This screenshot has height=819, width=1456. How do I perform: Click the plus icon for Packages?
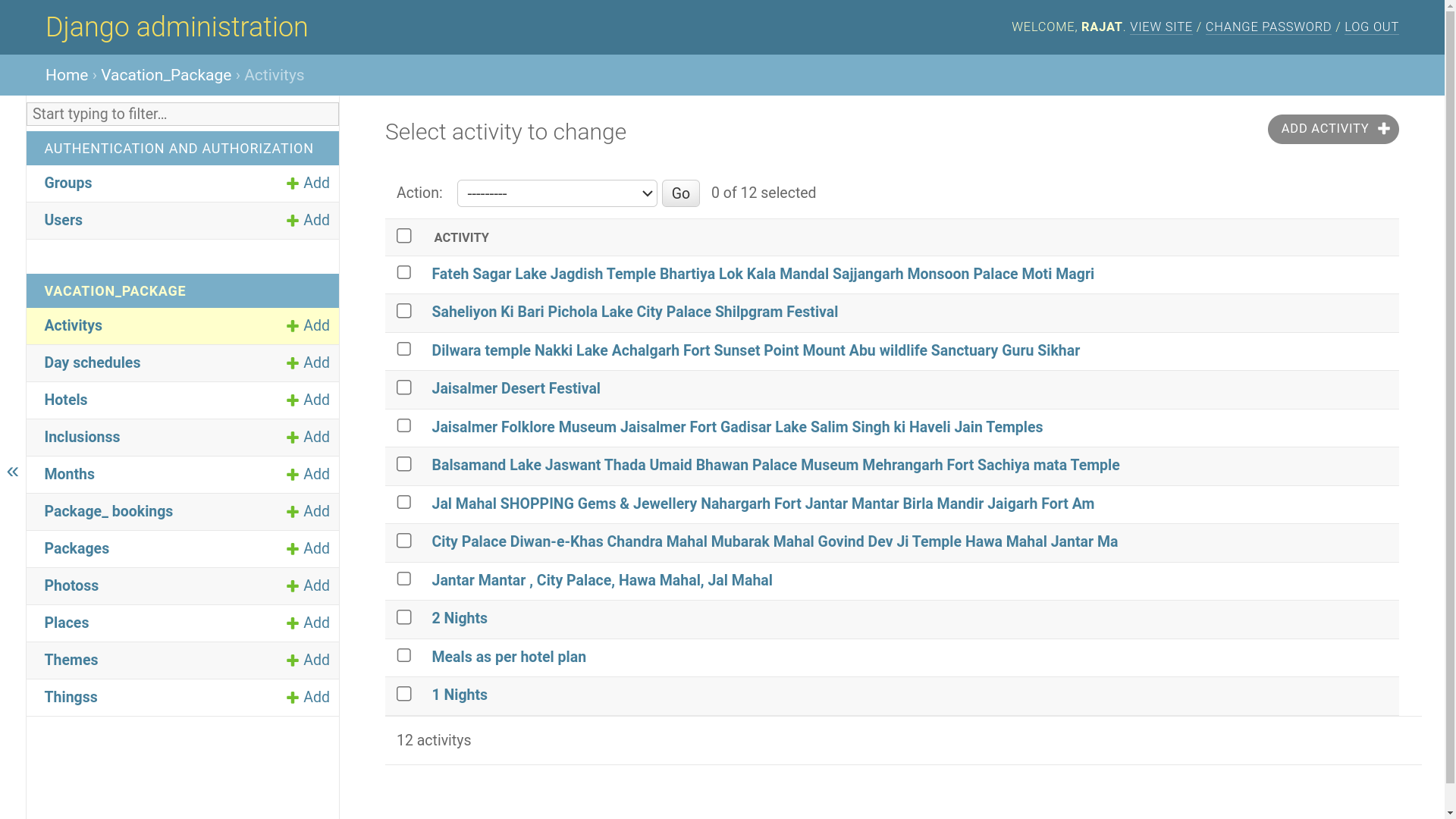(x=293, y=549)
